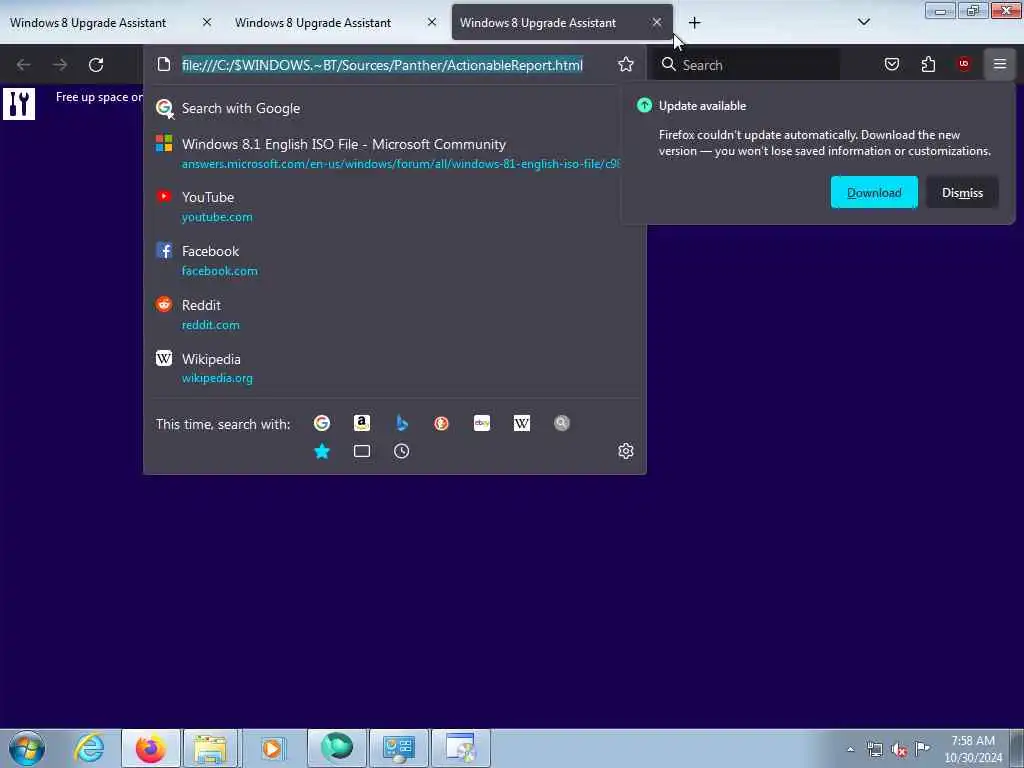Viewport: 1024px width, 768px height.
Task: Open a new tab with plus button
Action: [x=694, y=23]
